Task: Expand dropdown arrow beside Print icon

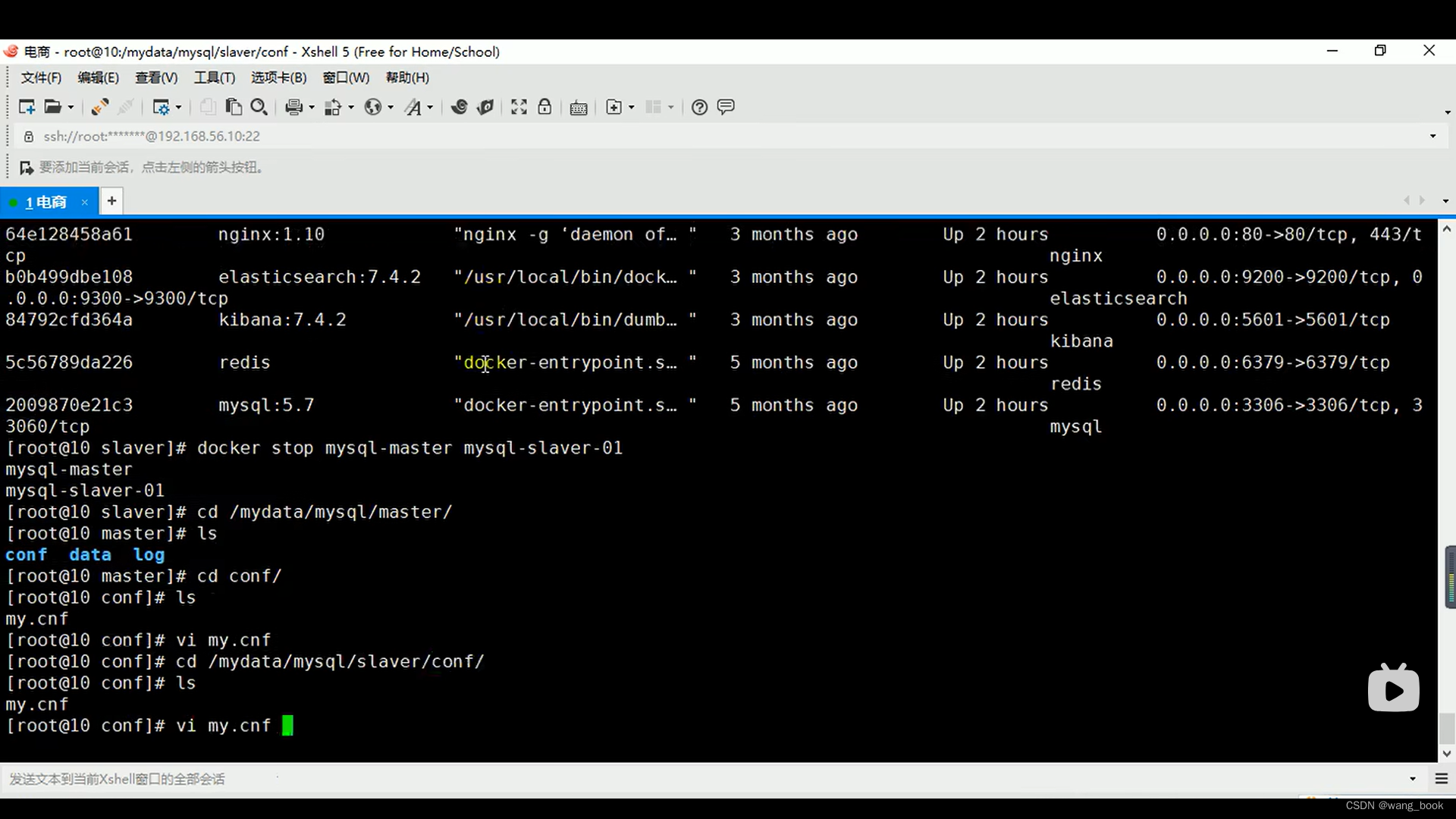Action: click(311, 108)
